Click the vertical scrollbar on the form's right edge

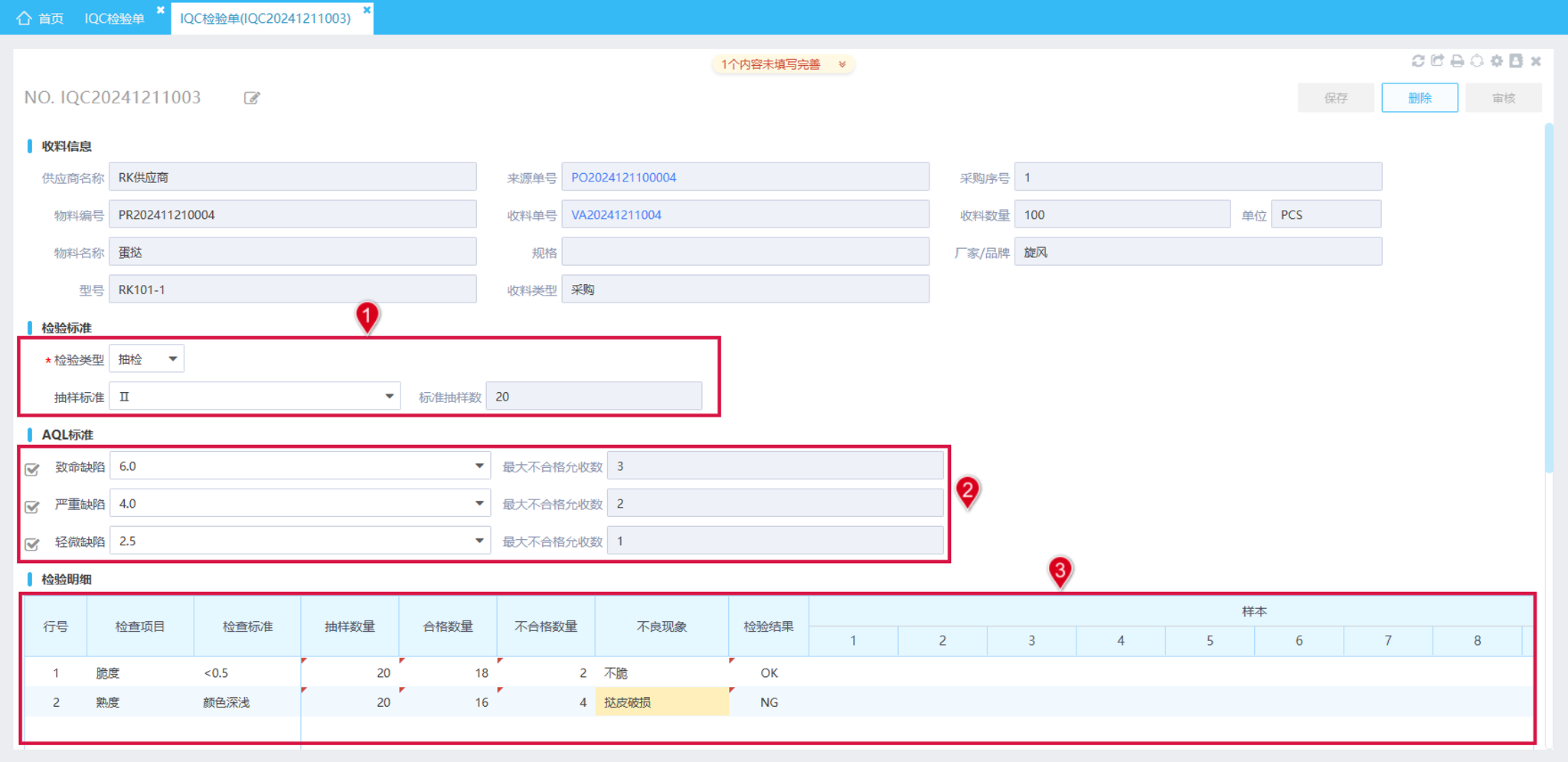pyautogui.click(x=1549, y=299)
